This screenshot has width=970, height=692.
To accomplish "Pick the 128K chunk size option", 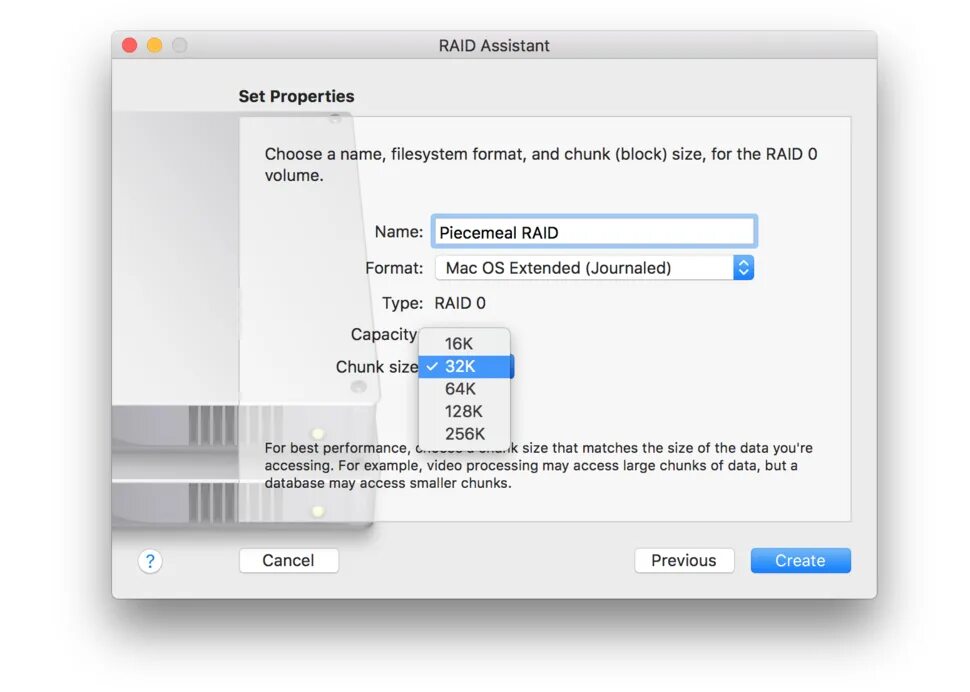I will click(x=465, y=411).
